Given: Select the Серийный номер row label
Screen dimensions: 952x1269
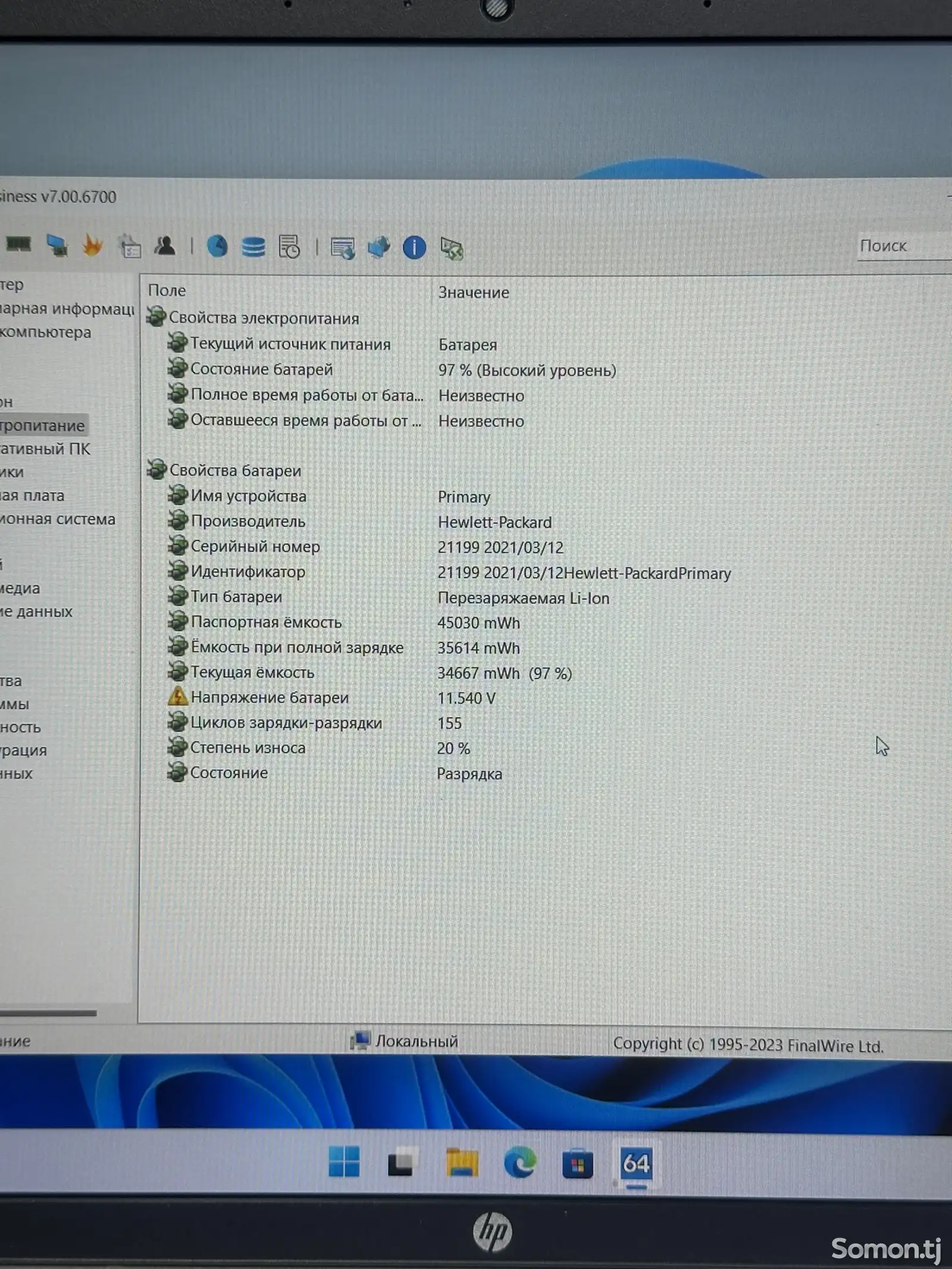Looking at the screenshot, I should point(255,546).
